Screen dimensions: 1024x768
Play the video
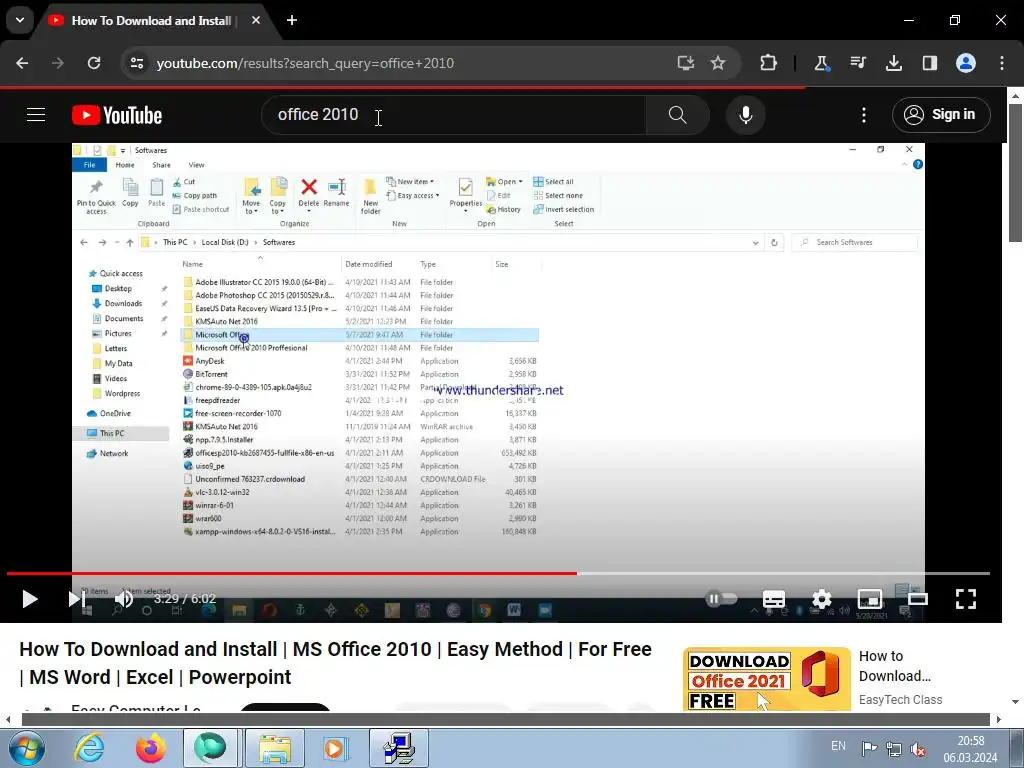pyautogui.click(x=29, y=599)
